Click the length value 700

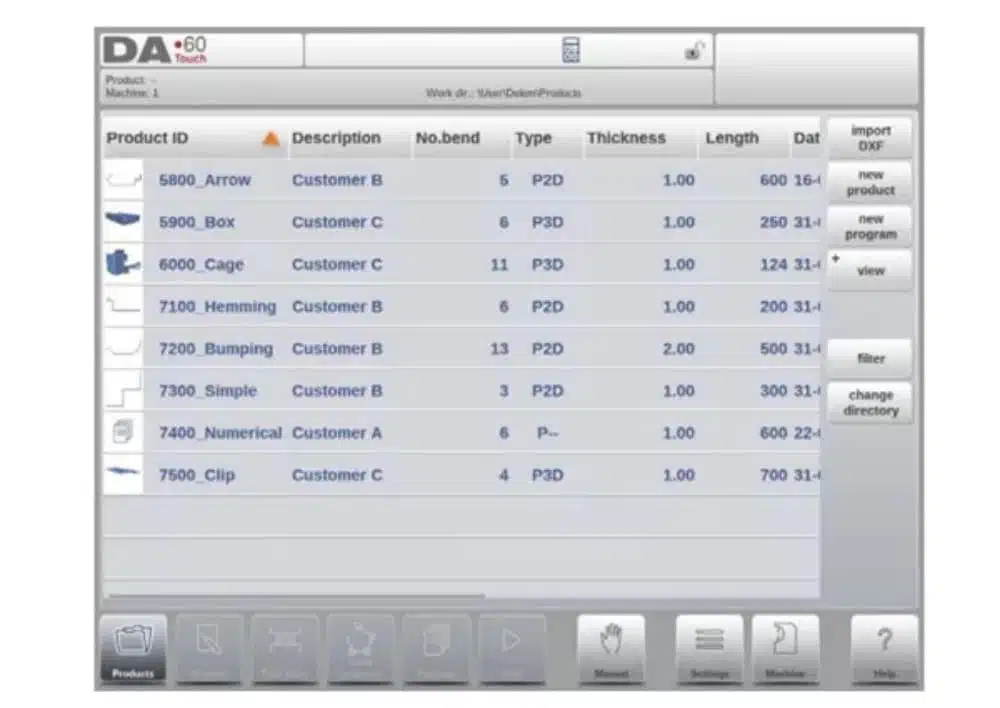pos(773,475)
